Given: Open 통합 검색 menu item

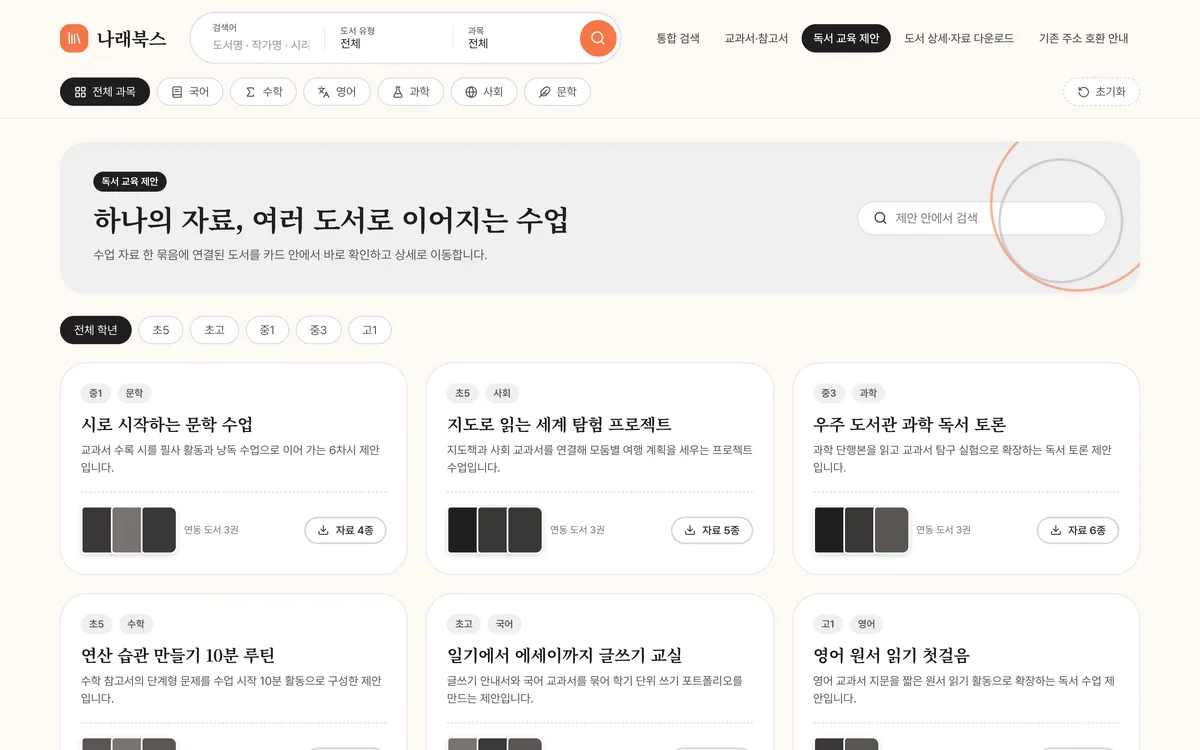Looking at the screenshot, I should [678, 38].
